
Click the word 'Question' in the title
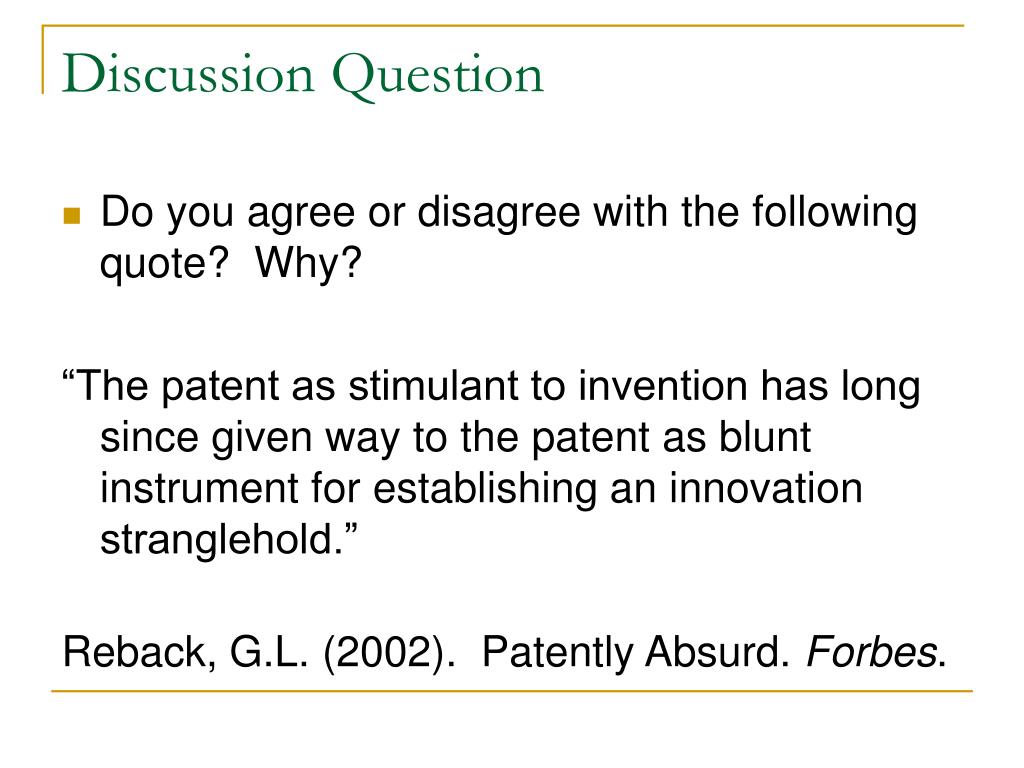(438, 77)
